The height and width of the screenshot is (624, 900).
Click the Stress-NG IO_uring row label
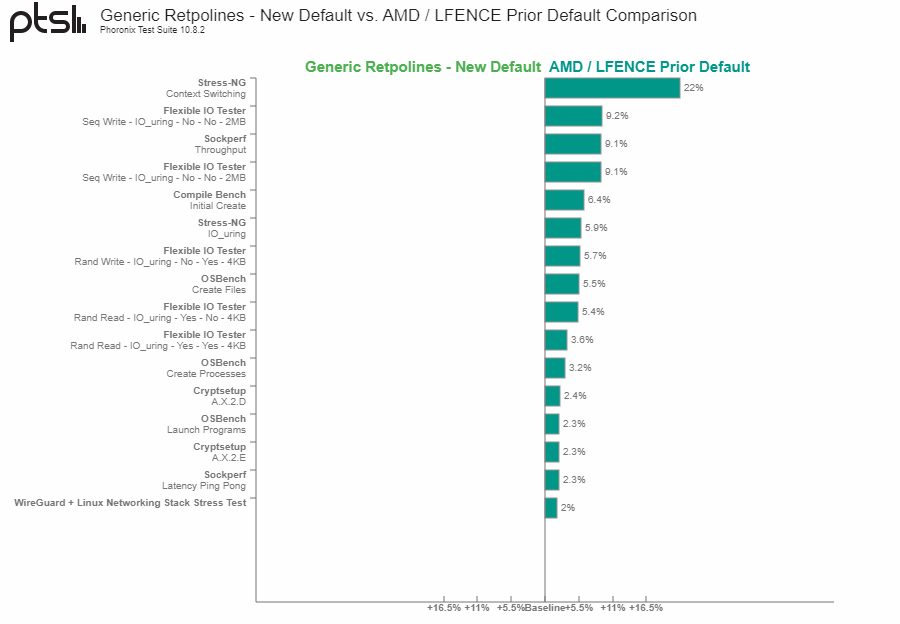point(222,228)
